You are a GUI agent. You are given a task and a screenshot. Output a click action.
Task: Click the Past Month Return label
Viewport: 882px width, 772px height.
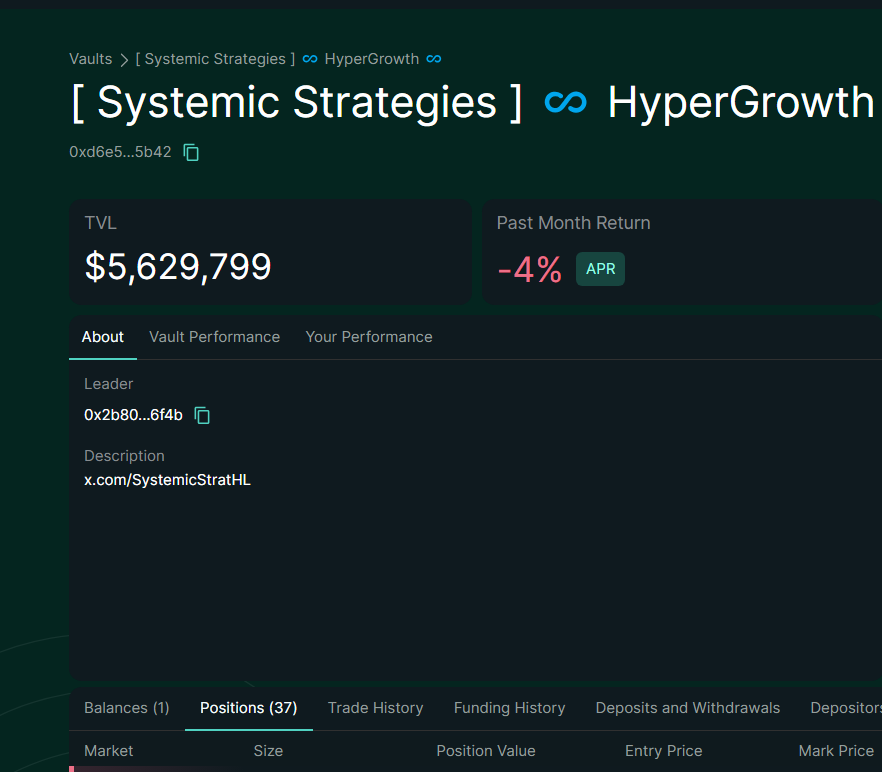pyautogui.click(x=573, y=223)
